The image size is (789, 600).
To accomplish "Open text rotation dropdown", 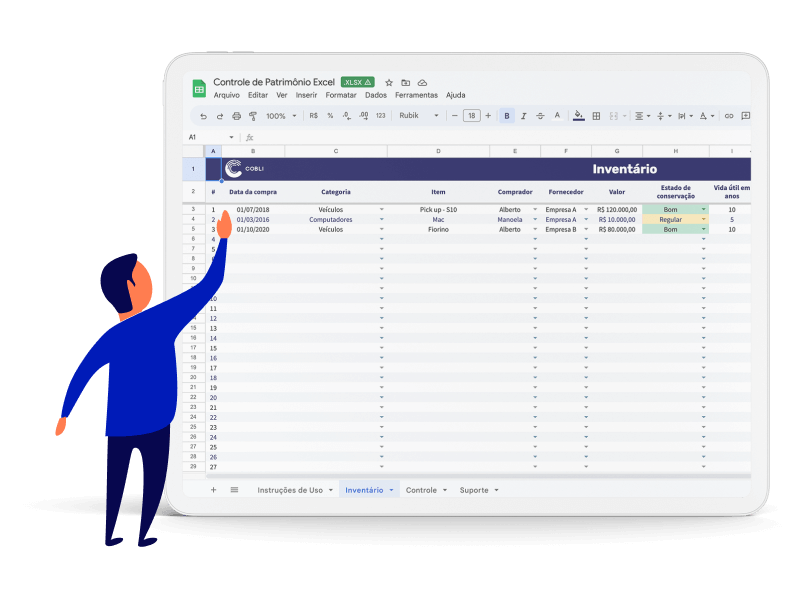I will 706,116.
